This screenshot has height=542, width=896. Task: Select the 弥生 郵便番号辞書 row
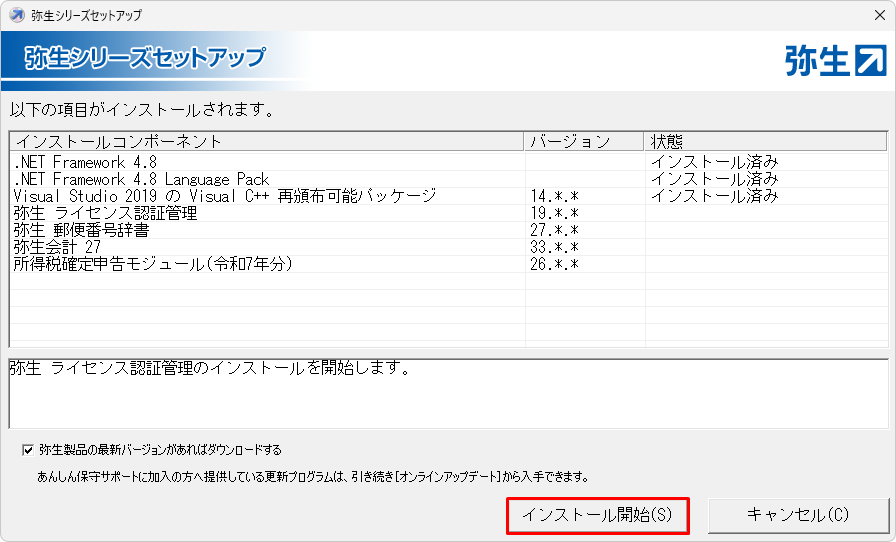click(449, 230)
